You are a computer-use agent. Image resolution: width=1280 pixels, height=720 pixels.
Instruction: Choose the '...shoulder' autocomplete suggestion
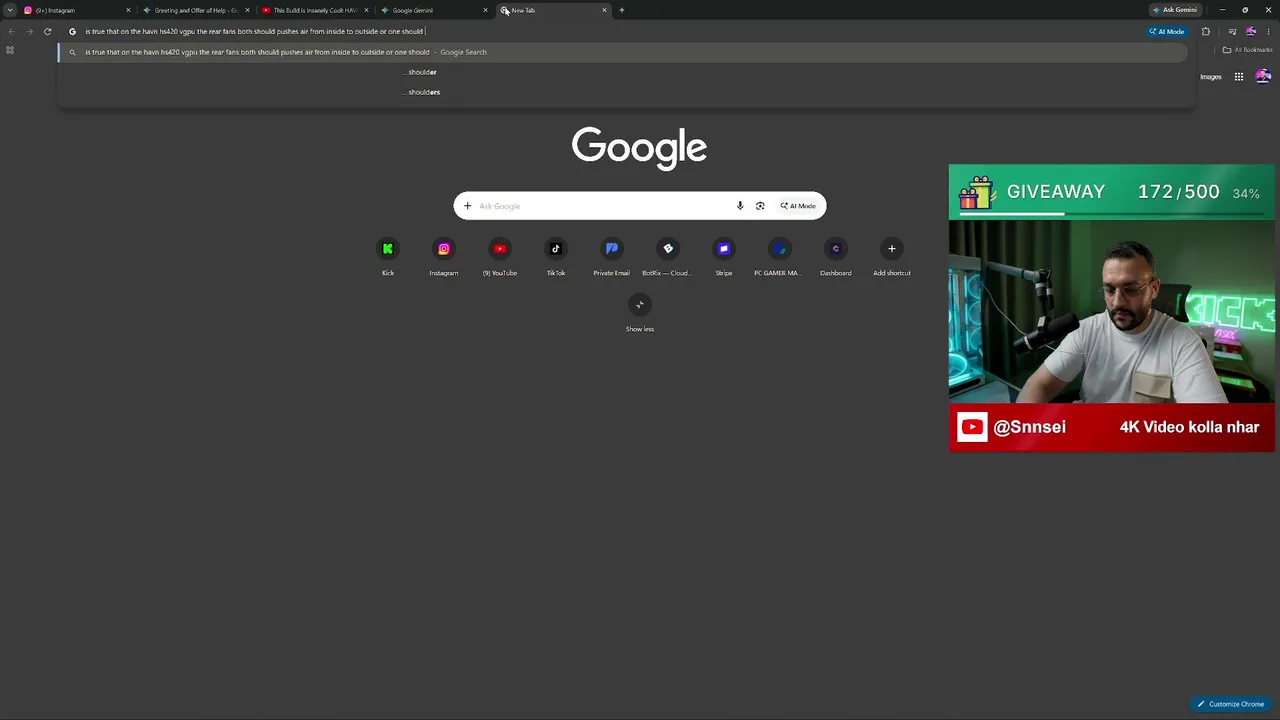422,72
